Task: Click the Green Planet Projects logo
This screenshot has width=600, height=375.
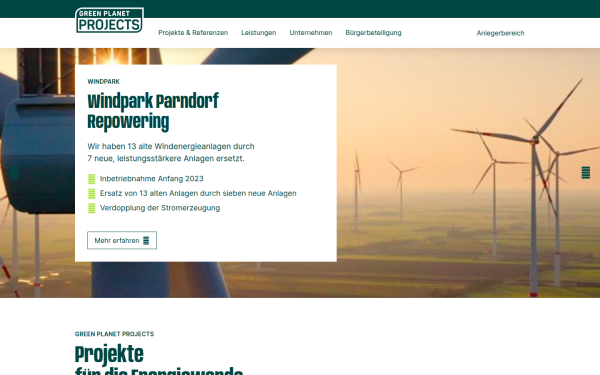Action: pos(109,20)
